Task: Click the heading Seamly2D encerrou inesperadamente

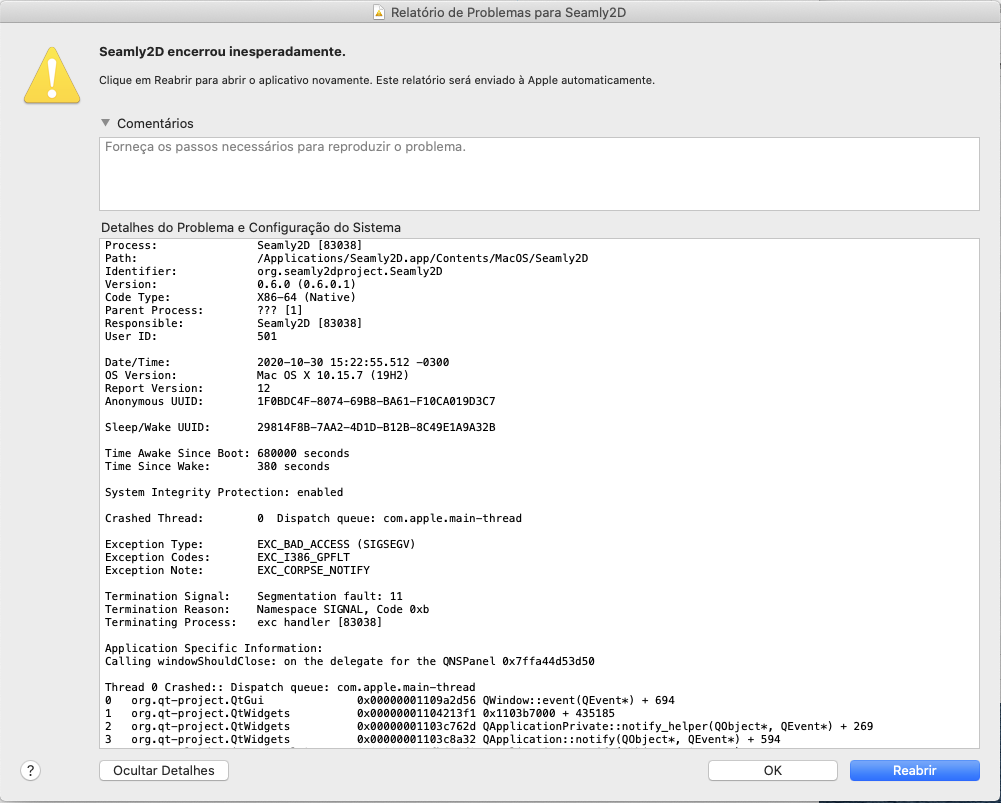Action: coord(222,51)
